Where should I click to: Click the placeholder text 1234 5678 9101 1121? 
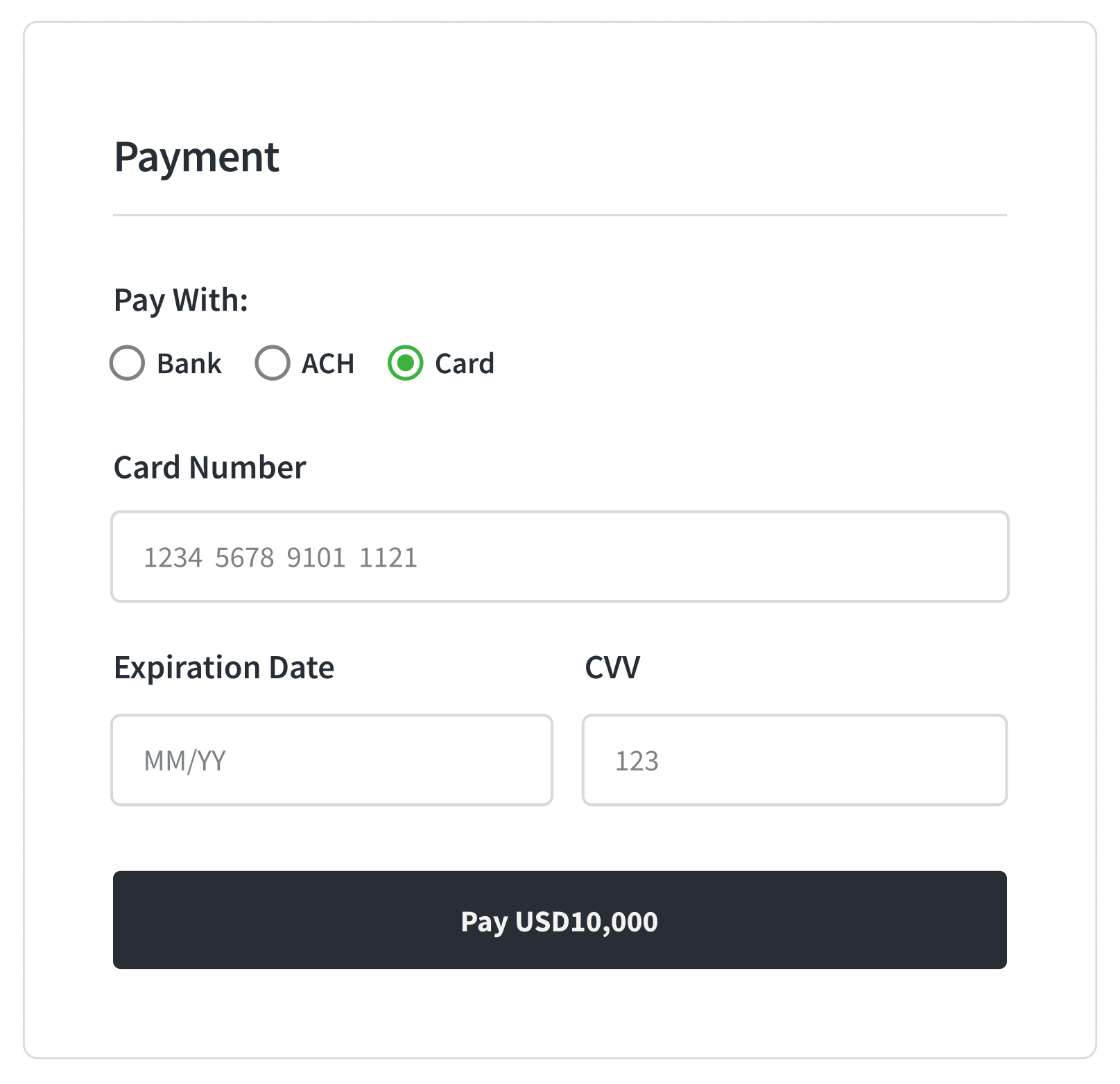click(x=280, y=556)
